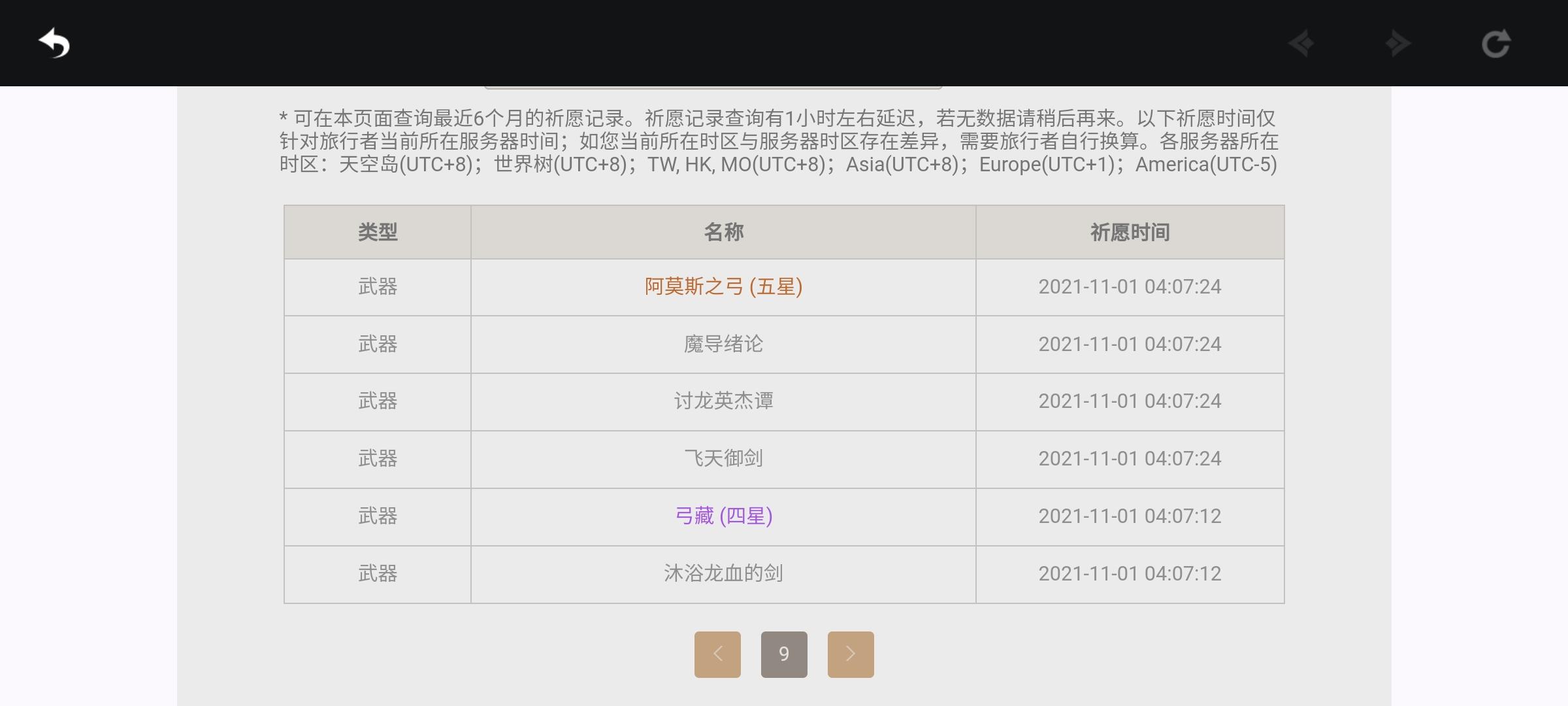Viewport: 1568px width, 706px height.
Task: Click the 飞天御剑 row name
Action: tap(723, 458)
